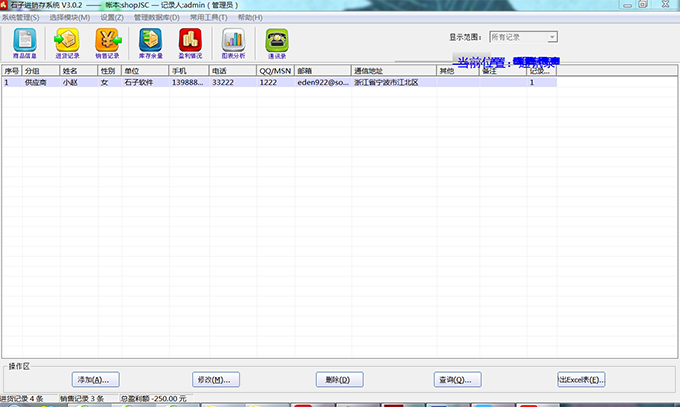Click the 查询(Q) query button
Screen dimensions: 680x407
coord(454,379)
